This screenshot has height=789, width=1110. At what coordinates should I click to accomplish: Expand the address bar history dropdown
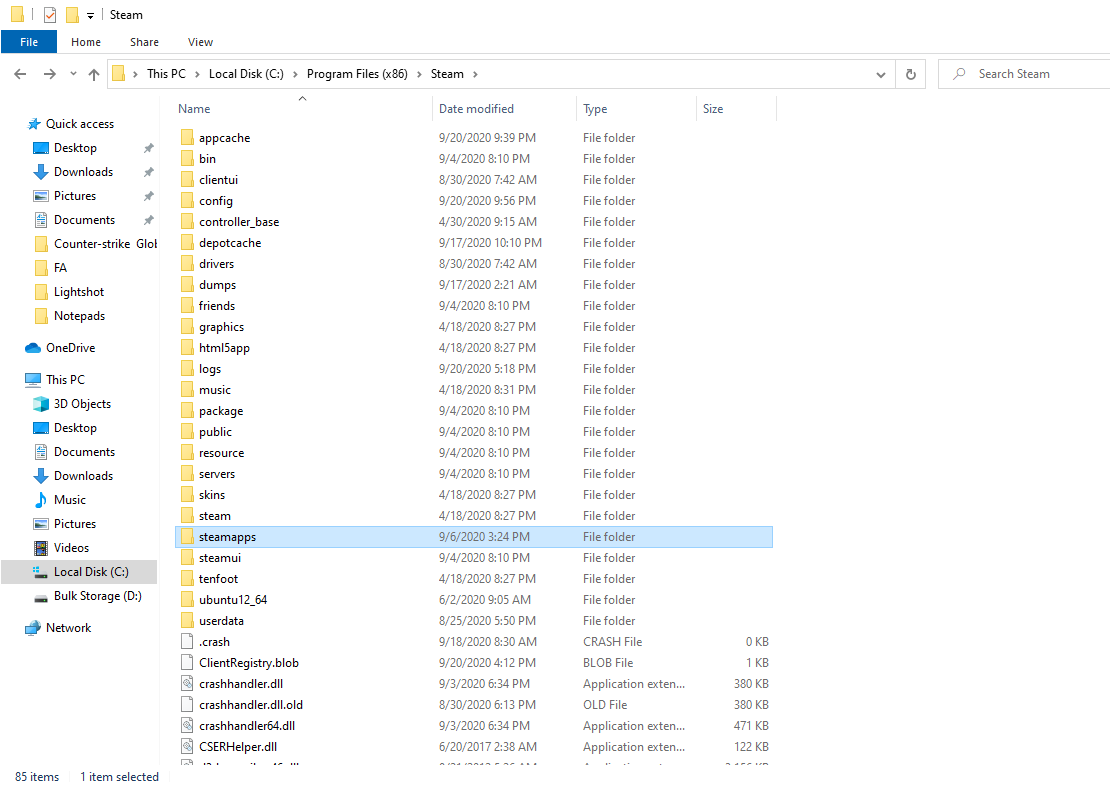tap(881, 74)
